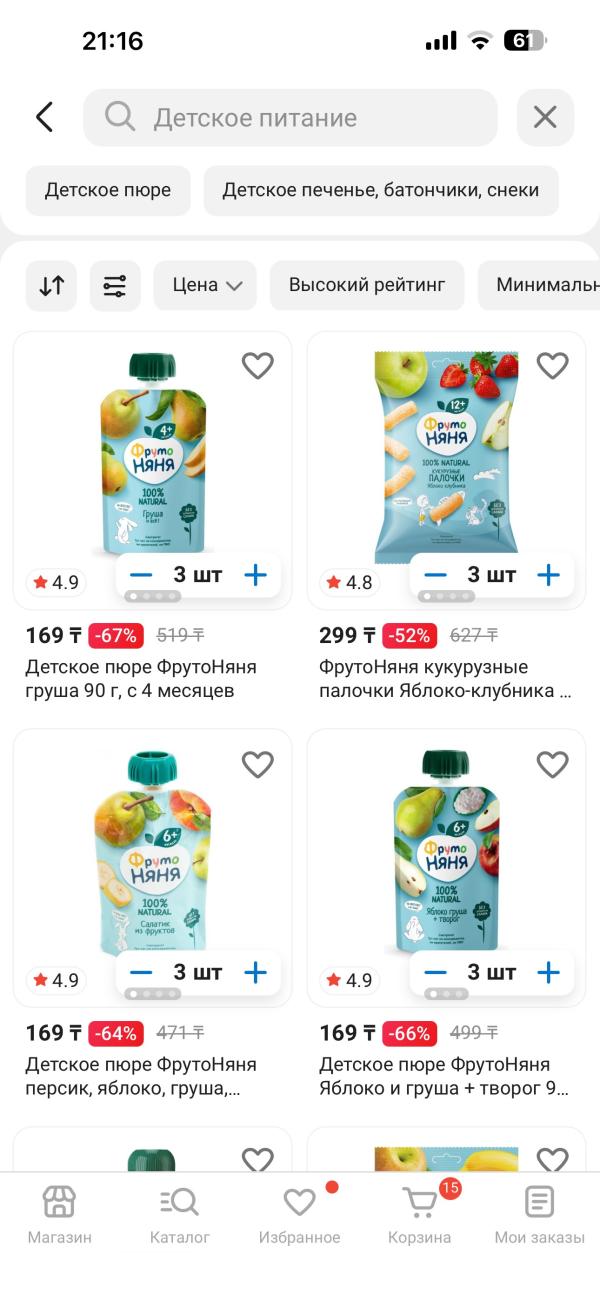600x1300 pixels.
Task: Favorite the pear puree with heart icon
Action: click(258, 366)
